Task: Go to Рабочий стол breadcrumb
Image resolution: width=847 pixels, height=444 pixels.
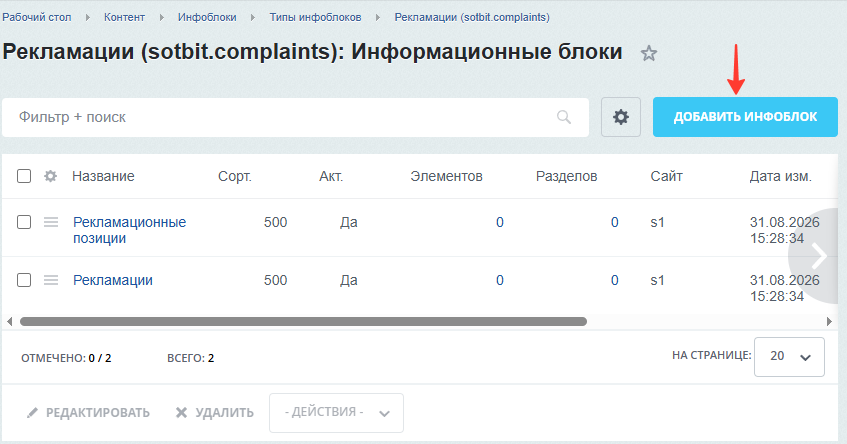Action: [x=37, y=17]
